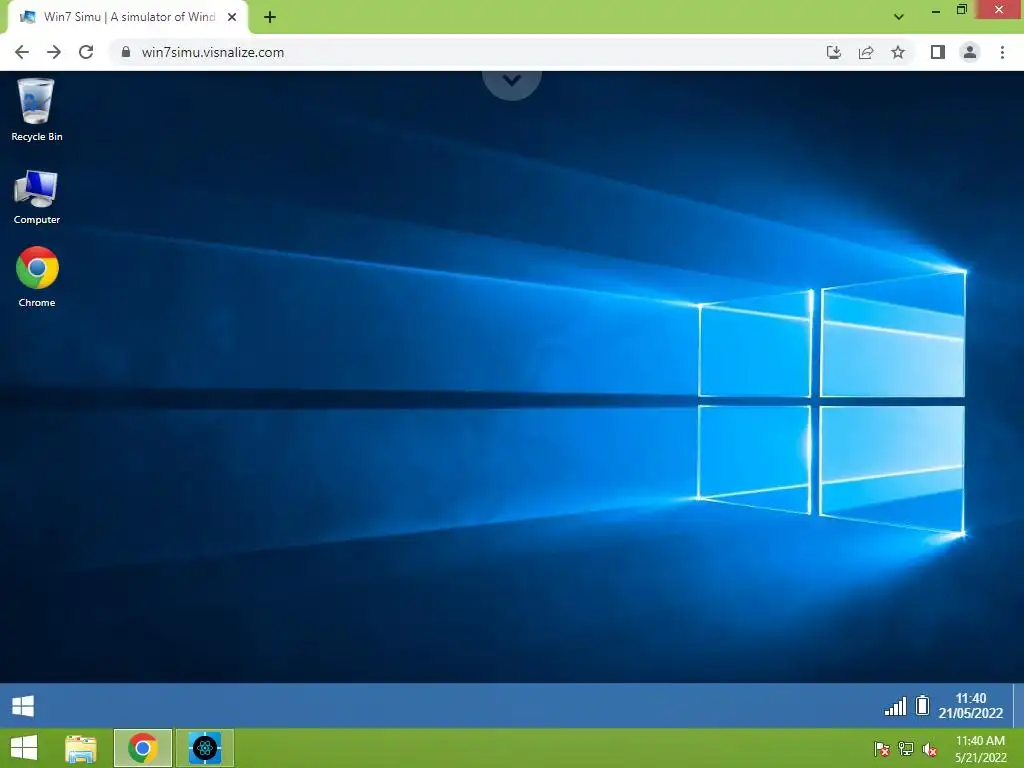Reload the win7simu page

click(x=86, y=52)
